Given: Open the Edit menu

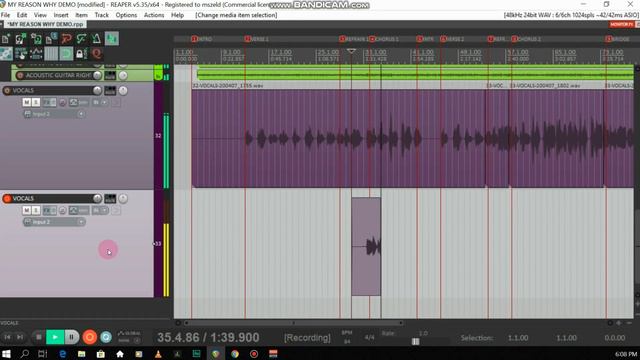Looking at the screenshot, I should tap(22, 15).
